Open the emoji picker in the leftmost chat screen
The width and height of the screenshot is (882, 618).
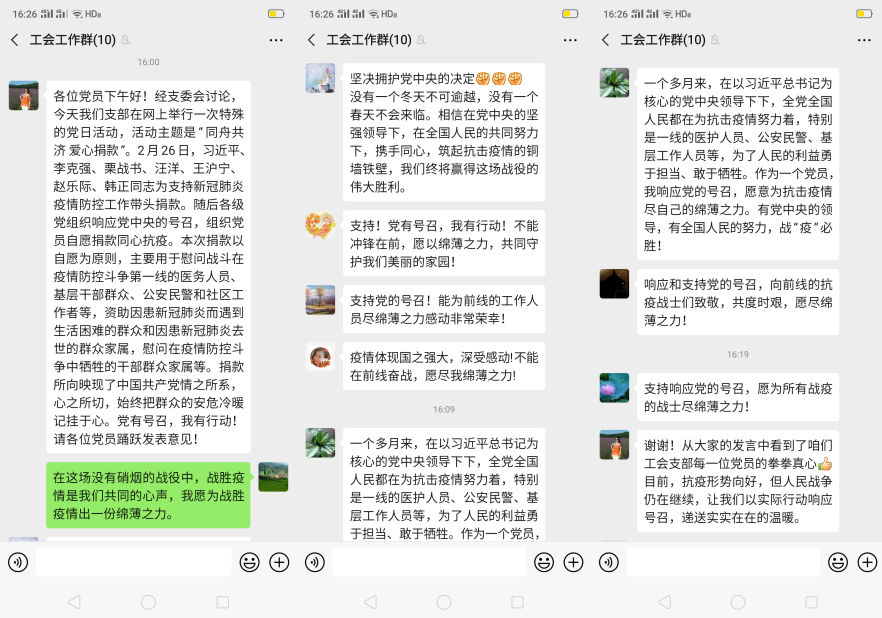coord(249,562)
